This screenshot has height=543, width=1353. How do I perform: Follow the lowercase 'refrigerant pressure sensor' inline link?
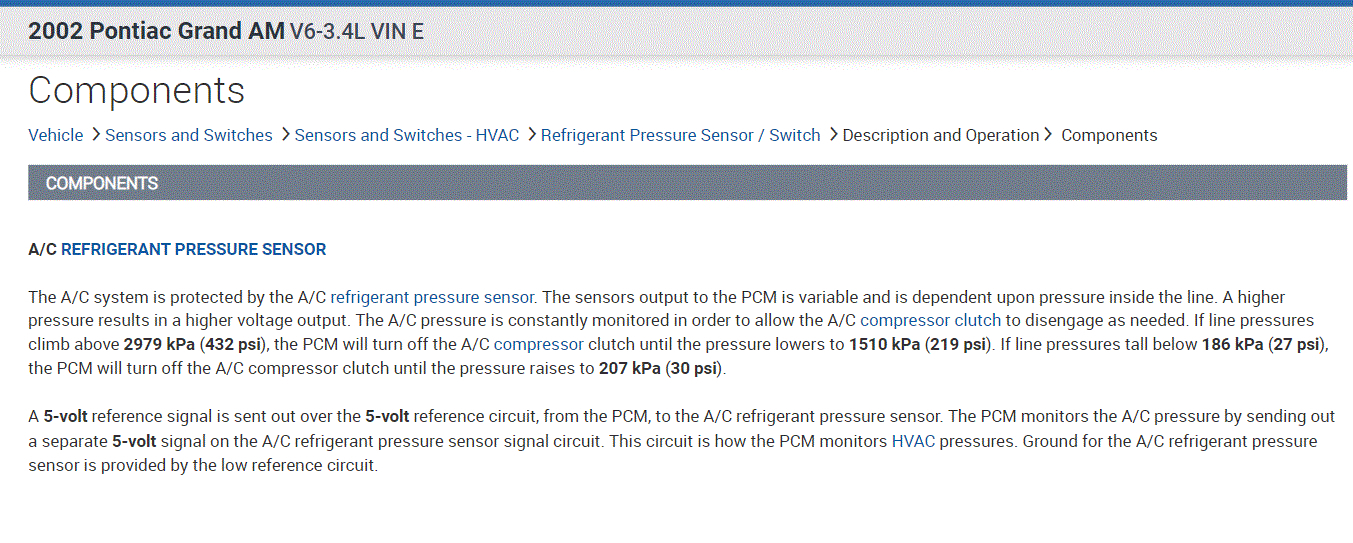point(432,297)
